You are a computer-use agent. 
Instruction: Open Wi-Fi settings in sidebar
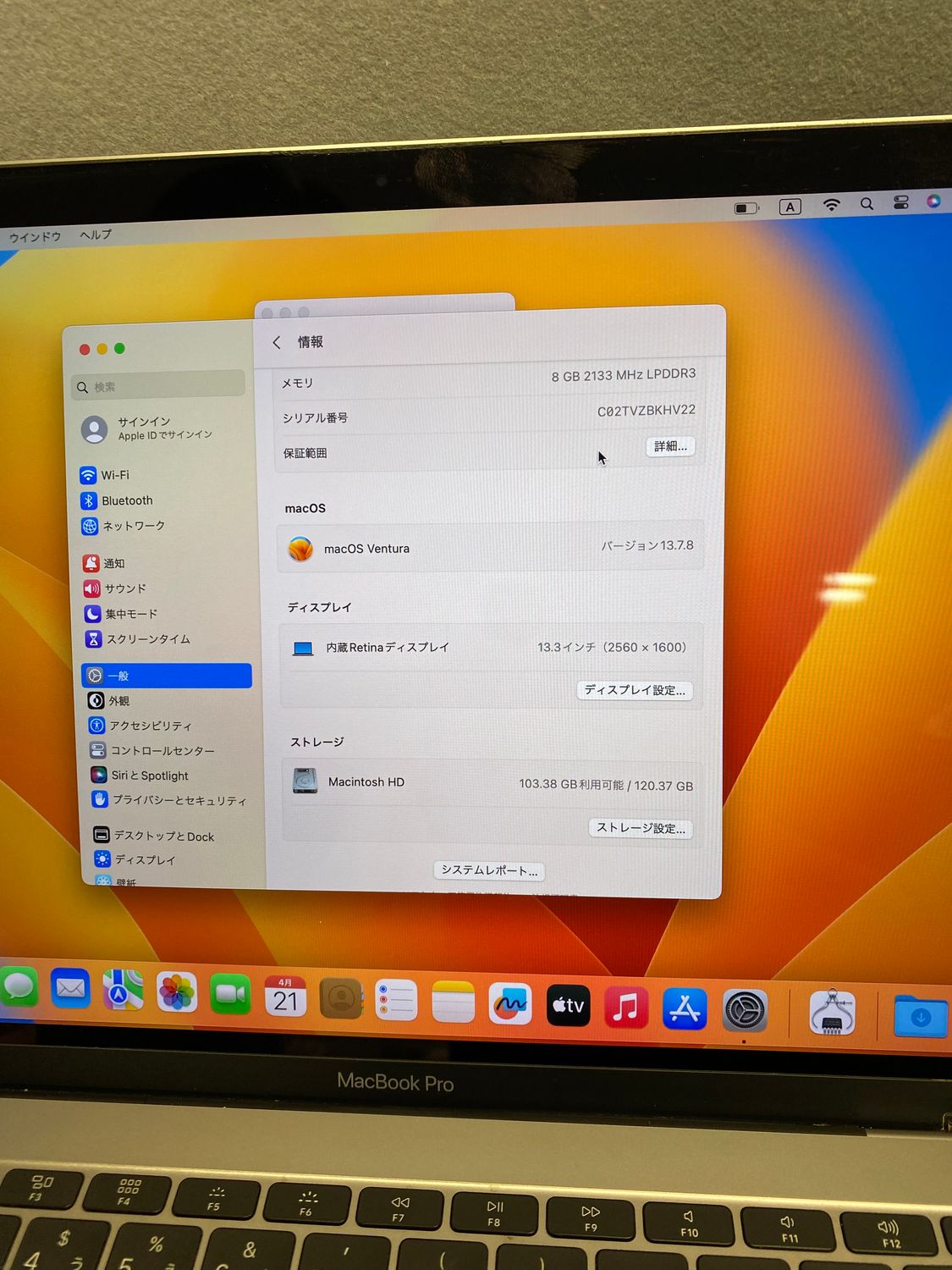114,475
